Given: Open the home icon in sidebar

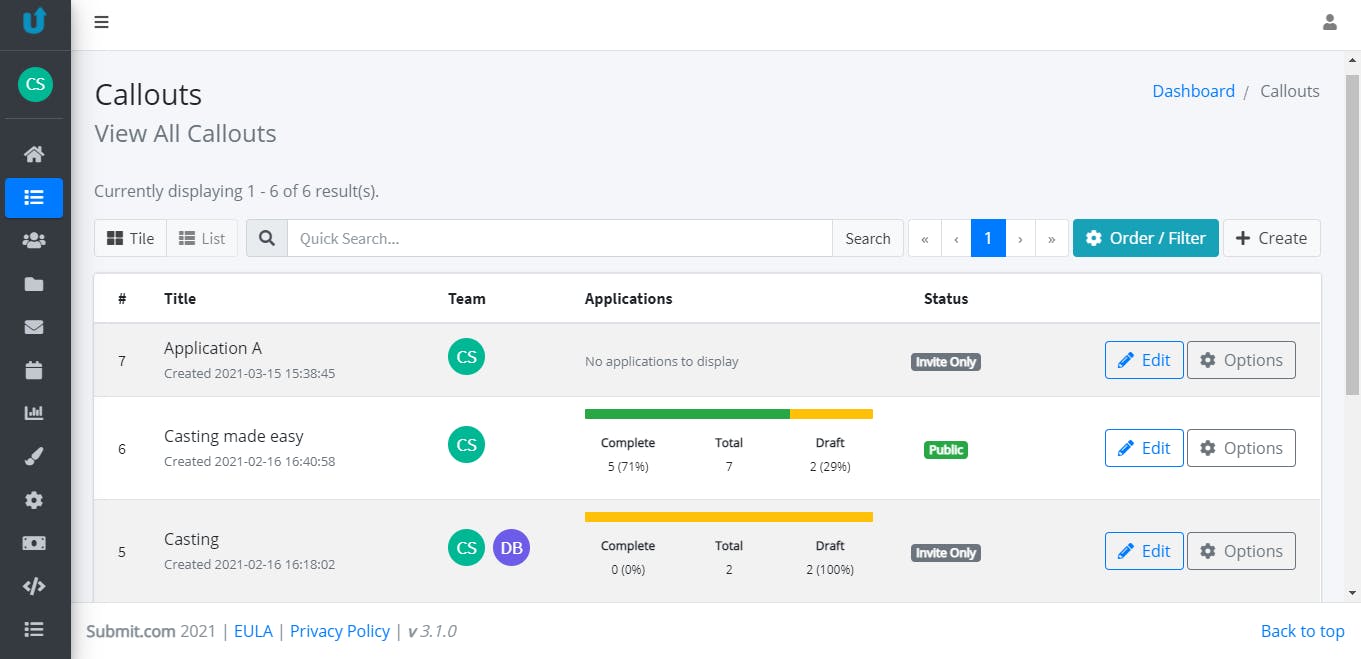Looking at the screenshot, I should [34, 154].
